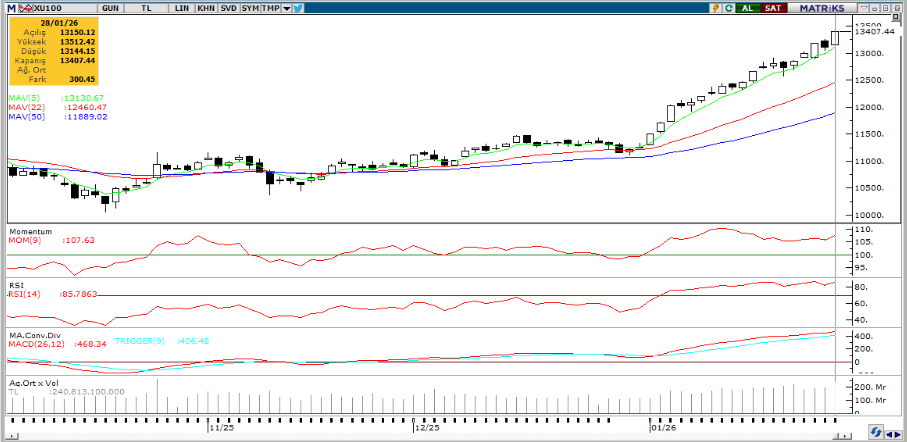This screenshot has height=442, width=907.
Task: Click the XU100 symbol field
Action: pyautogui.click(x=46, y=8)
